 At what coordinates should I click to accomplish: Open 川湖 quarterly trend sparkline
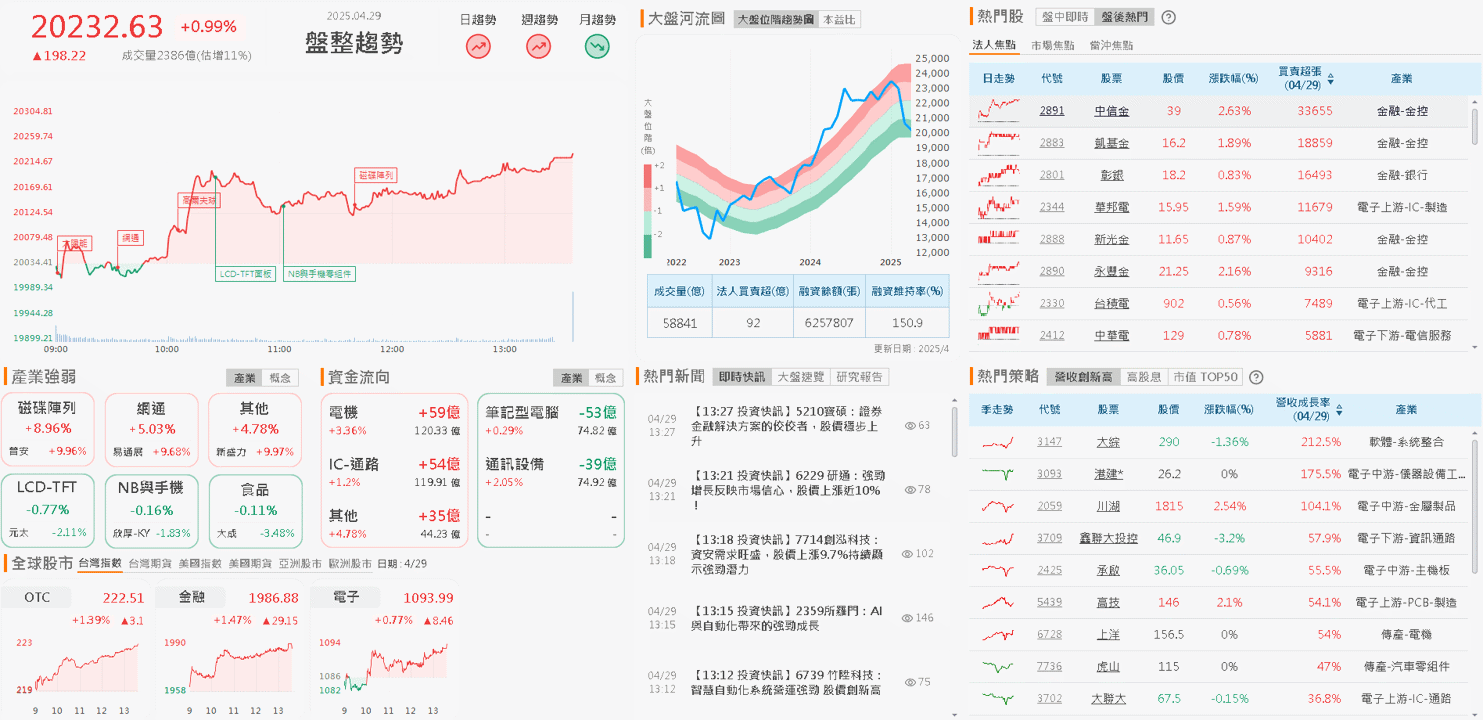tap(999, 506)
